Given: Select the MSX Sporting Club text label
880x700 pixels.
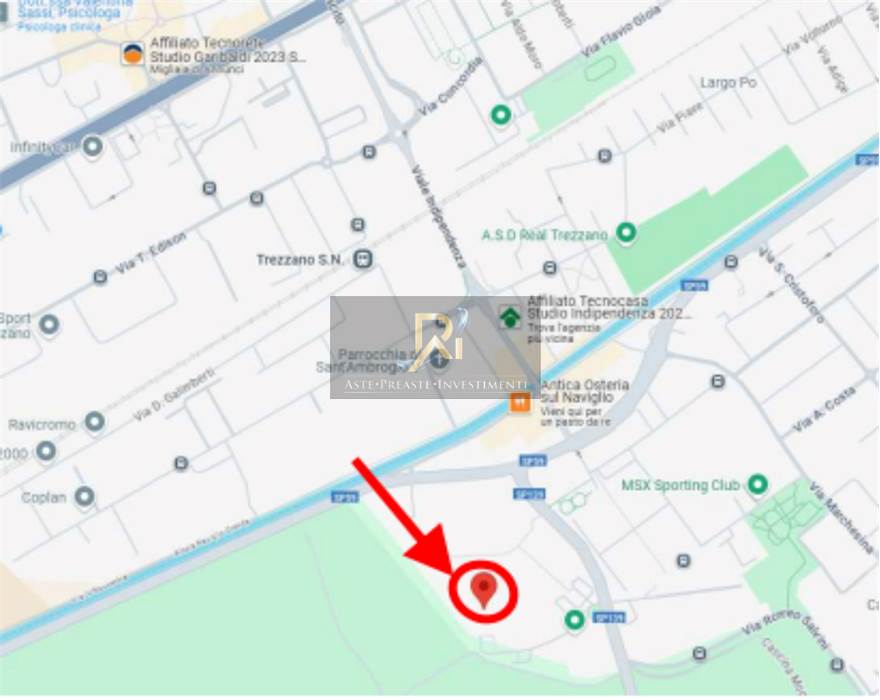Looking at the screenshot, I should [680, 485].
